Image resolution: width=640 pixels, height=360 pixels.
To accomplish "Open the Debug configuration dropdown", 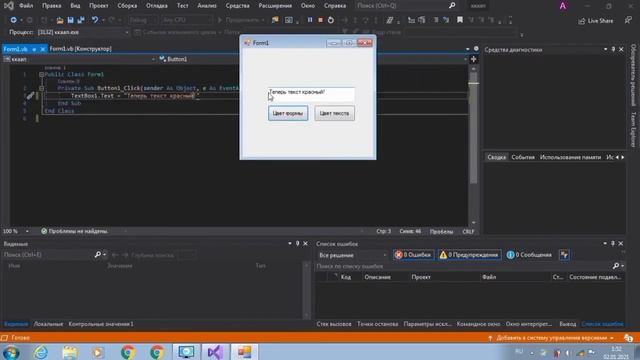I will (142, 20).
